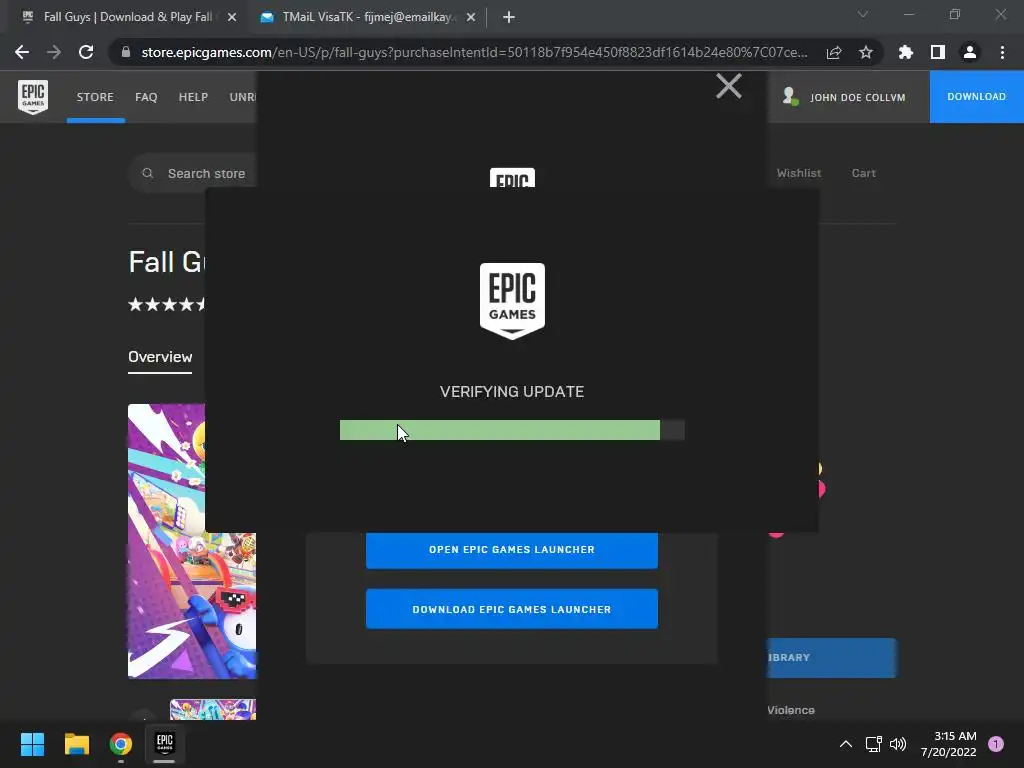Click the Epic Games logo in launcher splash
Screen dimensions: 1024x768
(x=512, y=301)
